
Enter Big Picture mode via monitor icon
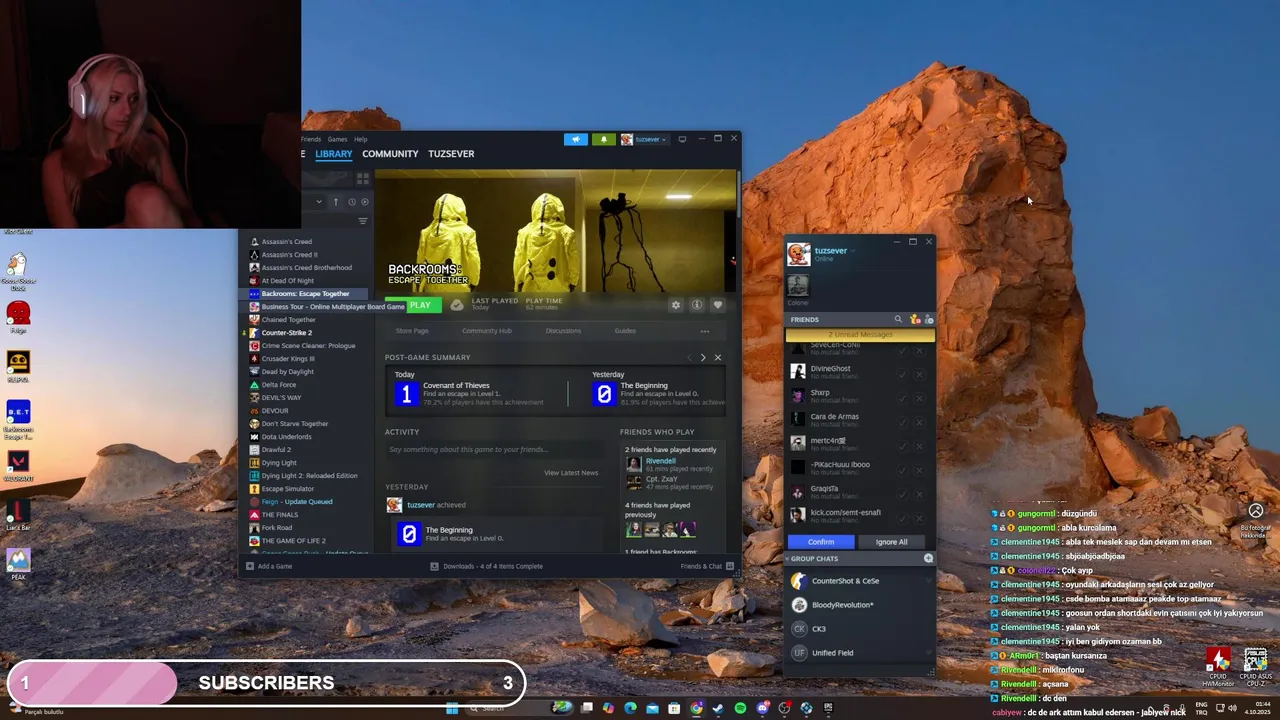pyautogui.click(x=682, y=139)
